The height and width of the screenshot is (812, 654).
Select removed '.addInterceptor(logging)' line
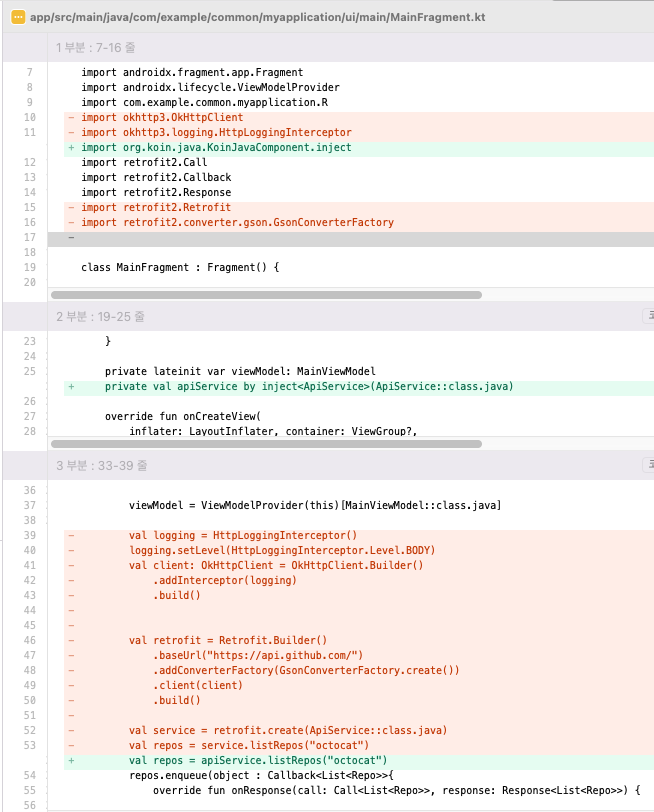pos(225,581)
